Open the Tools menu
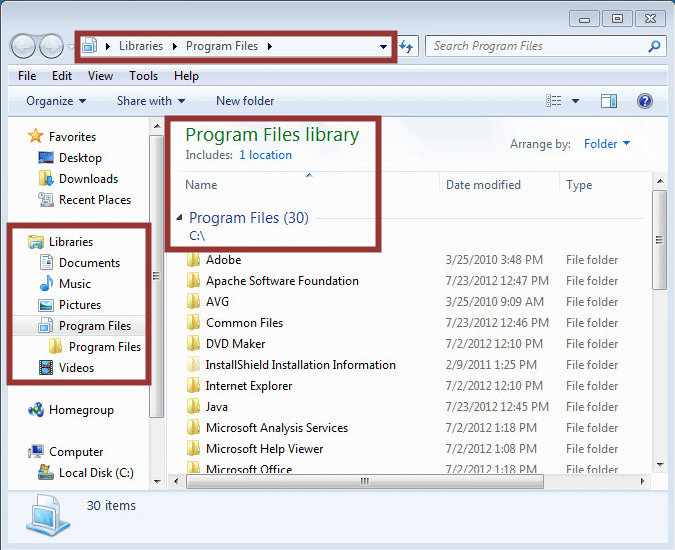The image size is (675, 550). [x=143, y=76]
